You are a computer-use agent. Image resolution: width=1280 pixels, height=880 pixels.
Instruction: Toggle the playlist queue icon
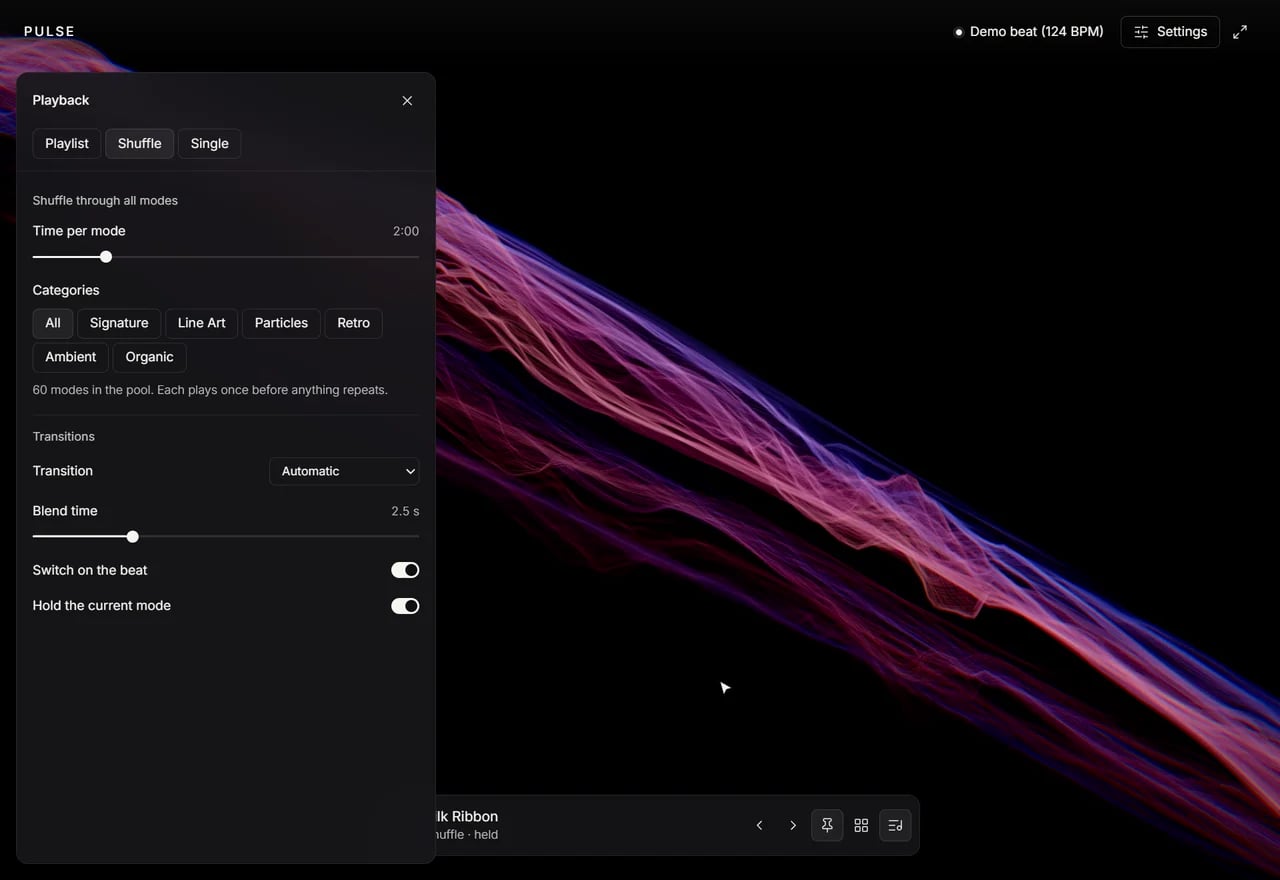point(895,826)
